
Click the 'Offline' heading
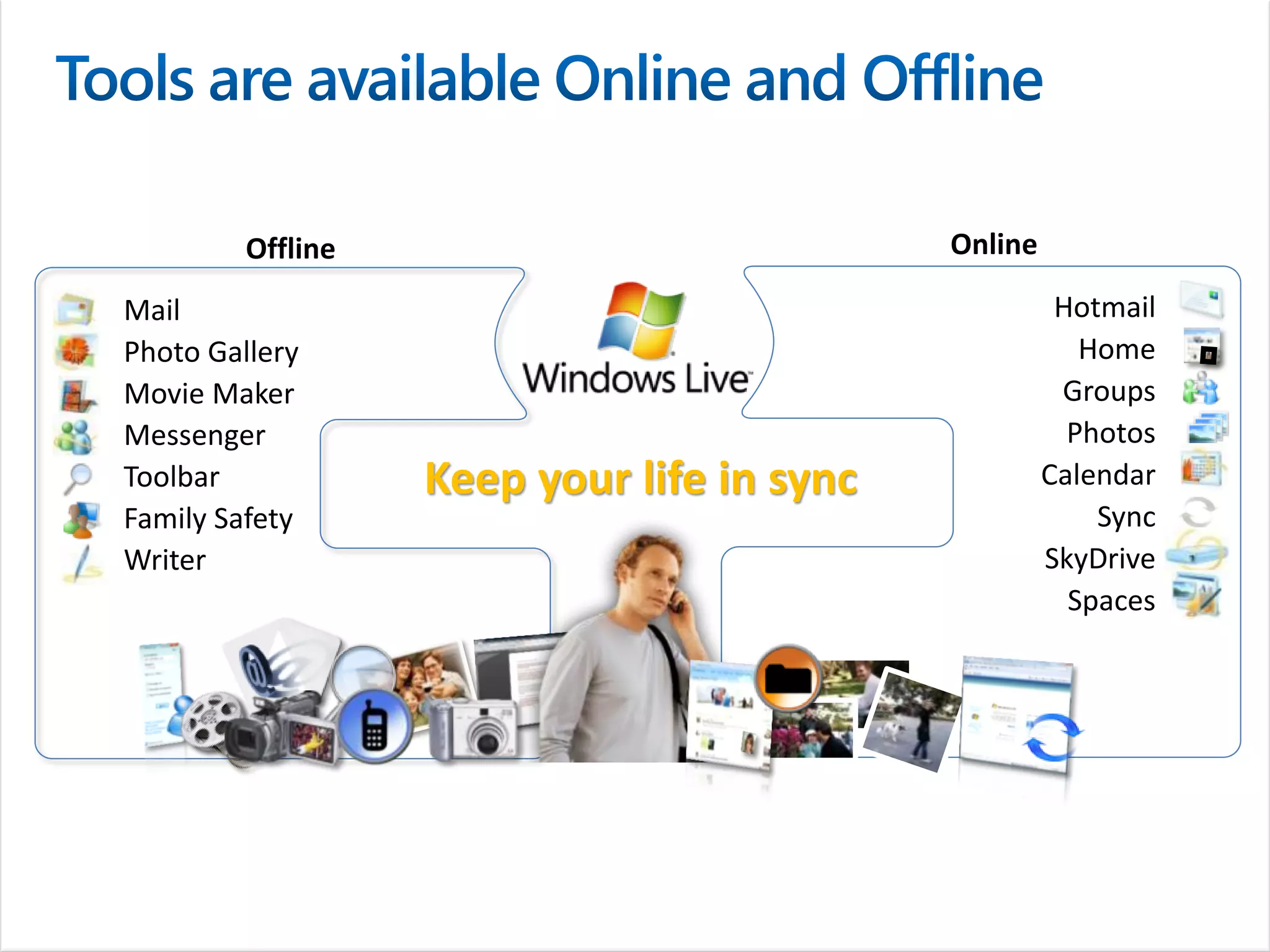click(x=291, y=249)
